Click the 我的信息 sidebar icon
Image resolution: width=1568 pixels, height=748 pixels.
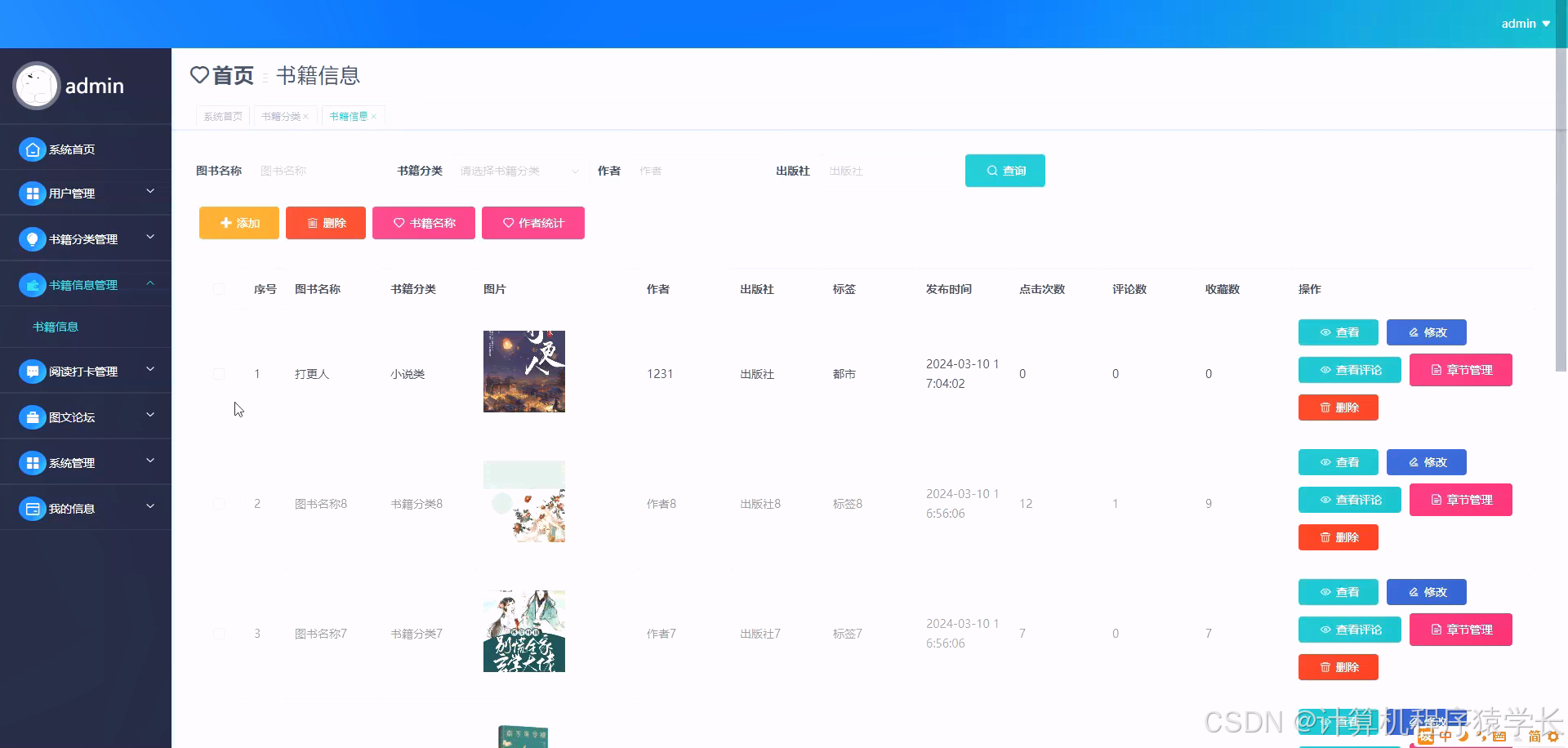coord(32,509)
